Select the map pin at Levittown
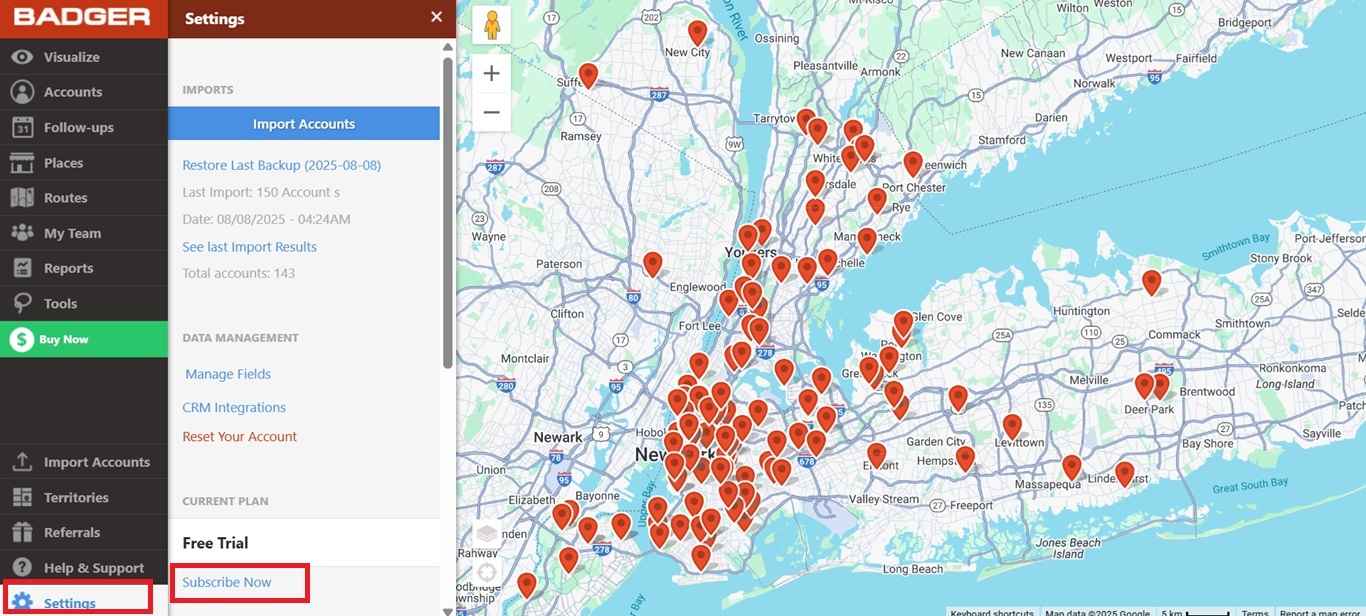The image size is (1366, 616). click(1012, 428)
